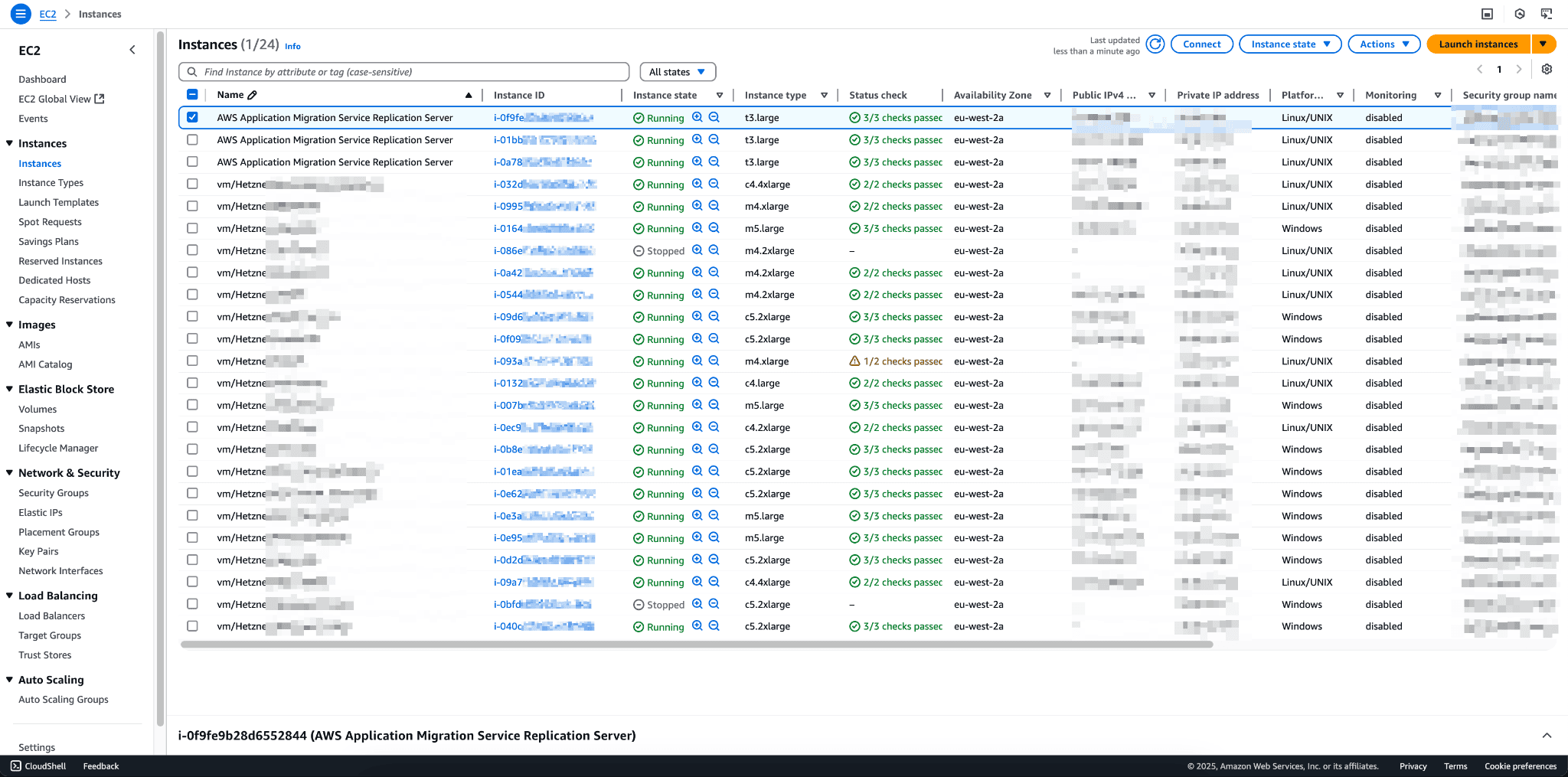The width and height of the screenshot is (1568, 777).
Task: Zoom in filter icon on i-040c row
Action: (697, 625)
